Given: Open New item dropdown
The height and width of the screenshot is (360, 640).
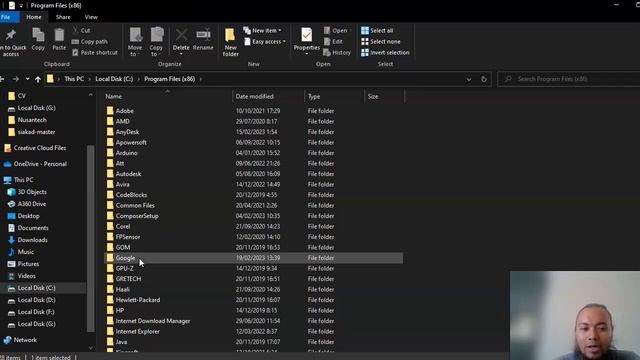Looking at the screenshot, I should (x=263, y=31).
